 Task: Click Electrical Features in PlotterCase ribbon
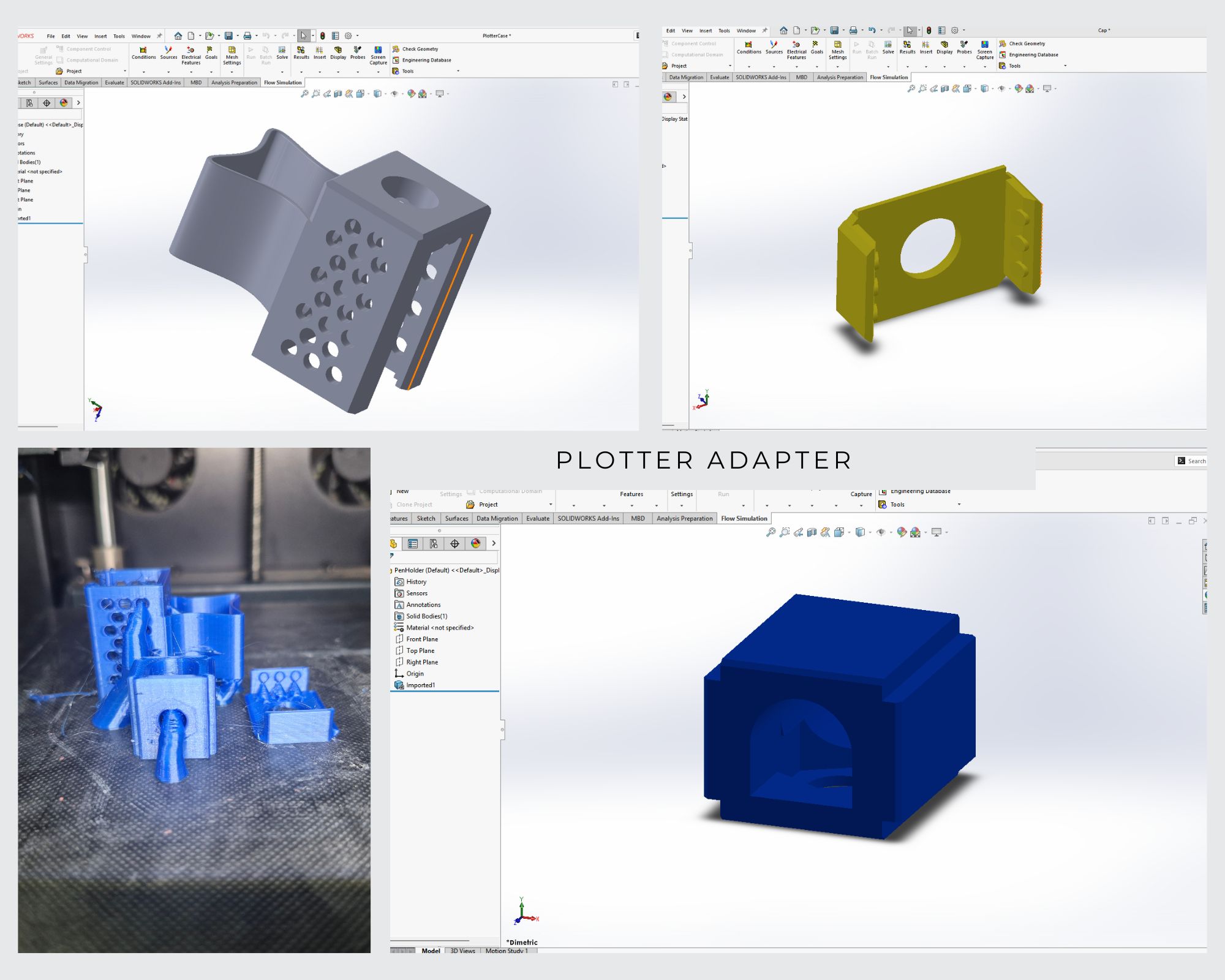tap(191, 55)
